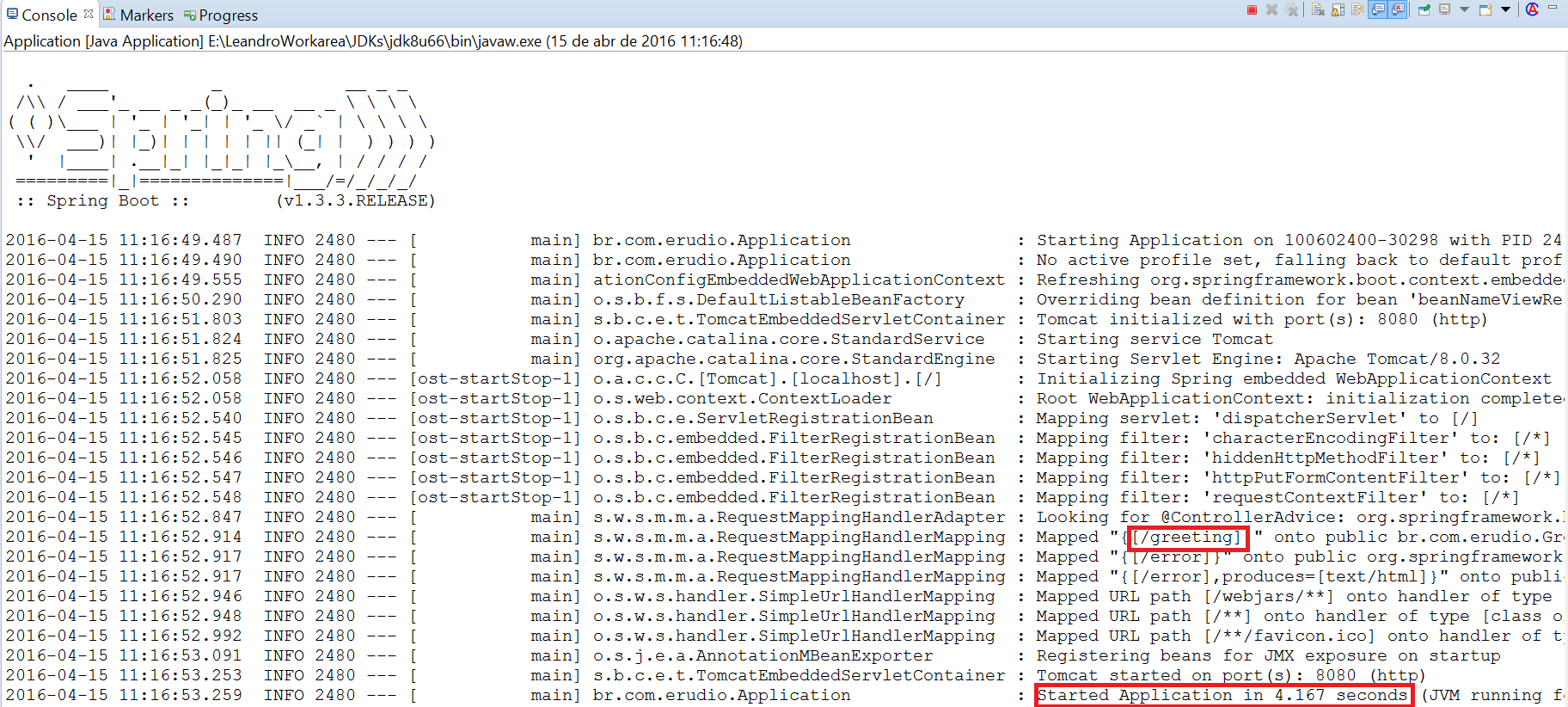Minimize the Console view panel
Viewport: 1568px width, 707px height.
click(x=1553, y=8)
